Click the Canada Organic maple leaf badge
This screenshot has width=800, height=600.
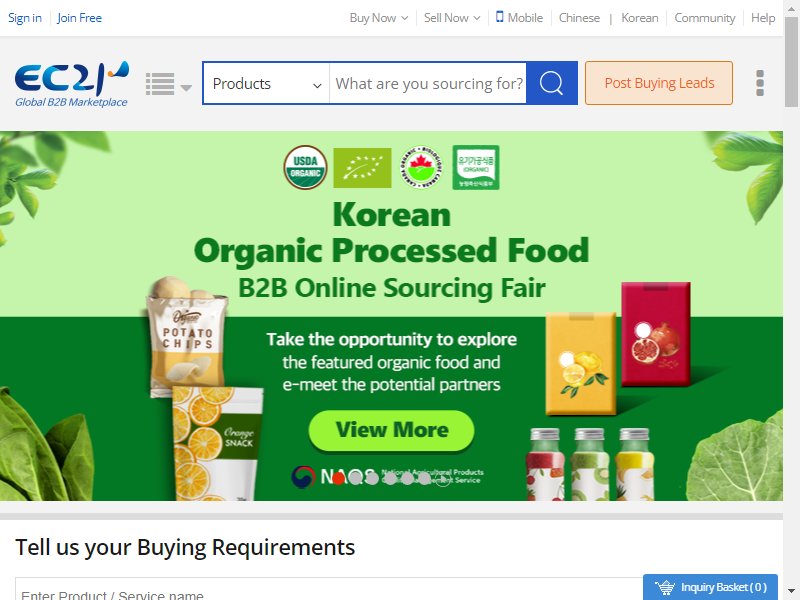[x=421, y=167]
